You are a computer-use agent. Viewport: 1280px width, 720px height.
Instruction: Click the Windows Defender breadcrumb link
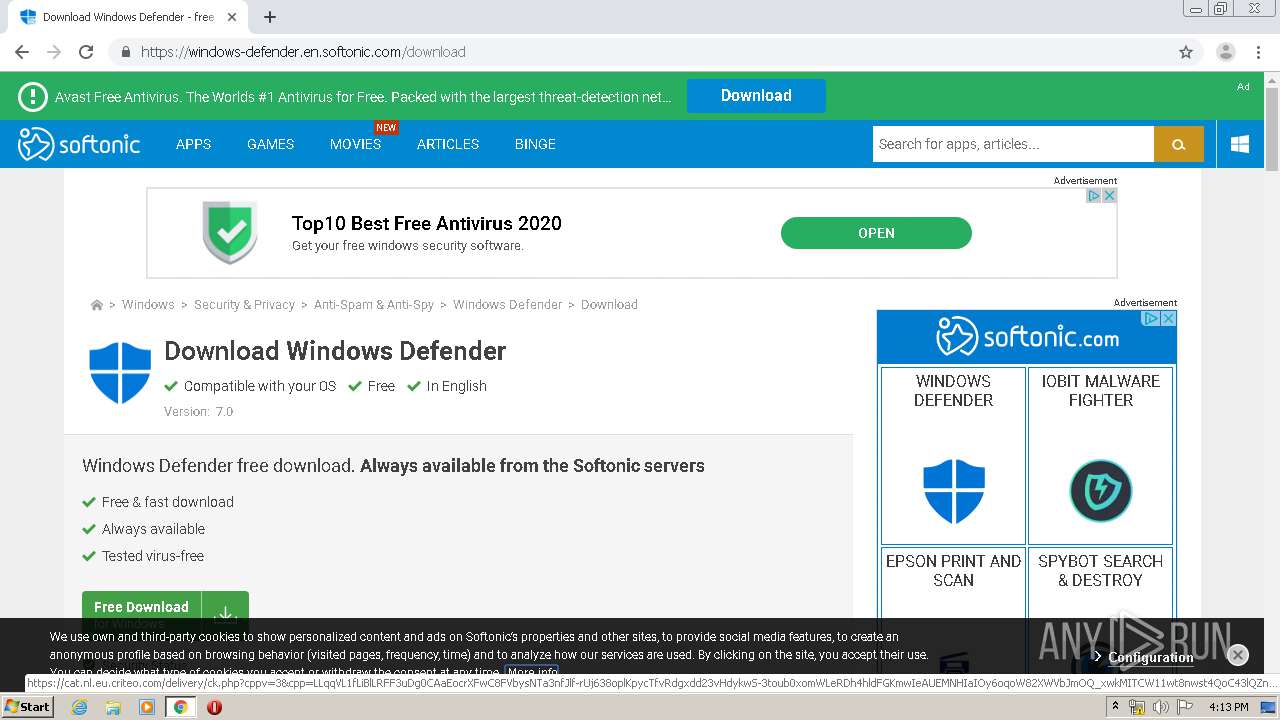coord(507,305)
